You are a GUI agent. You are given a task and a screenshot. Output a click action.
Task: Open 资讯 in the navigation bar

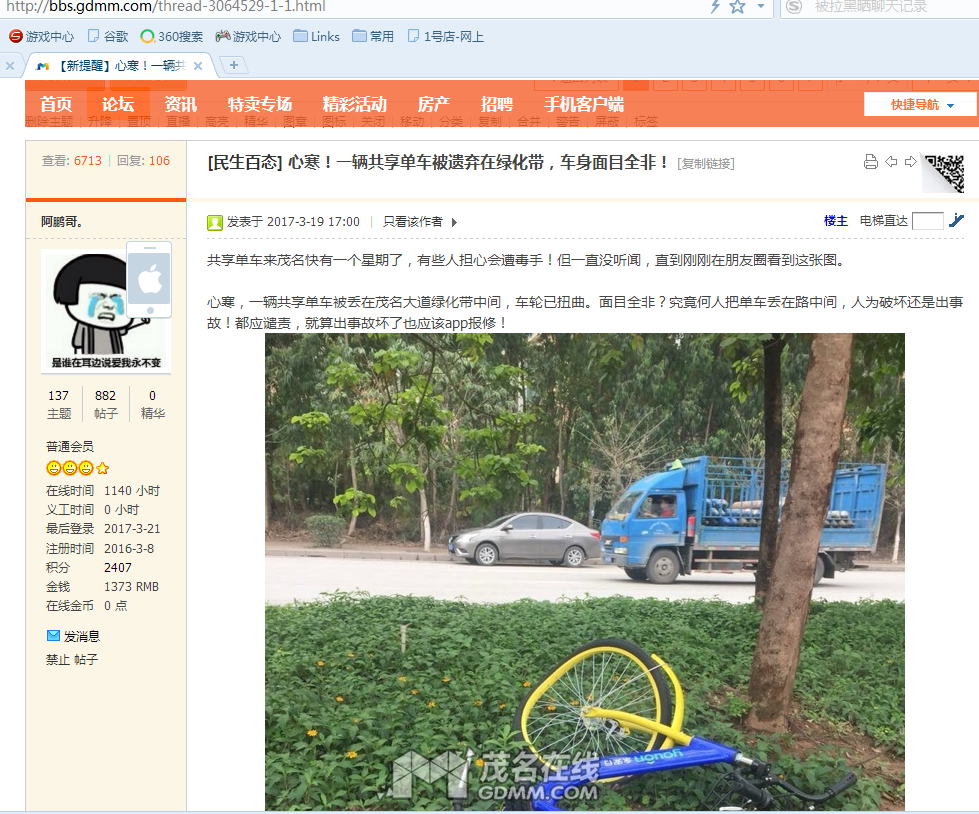pos(180,104)
